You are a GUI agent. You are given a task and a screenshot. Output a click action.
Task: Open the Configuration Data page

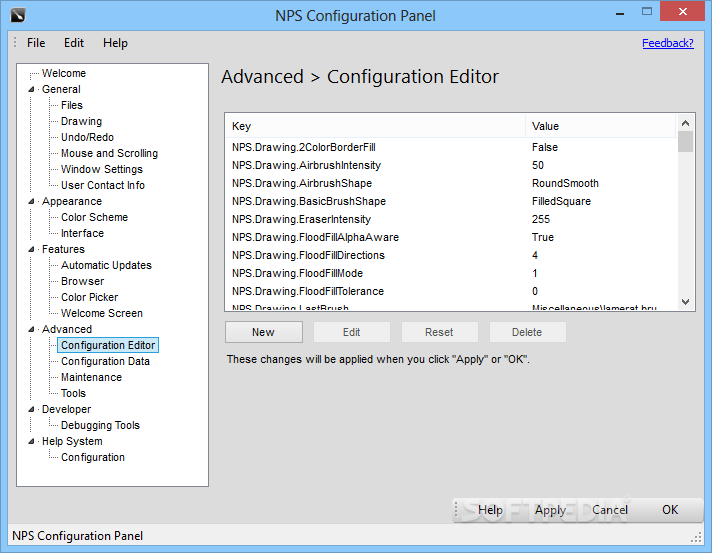click(x=105, y=361)
